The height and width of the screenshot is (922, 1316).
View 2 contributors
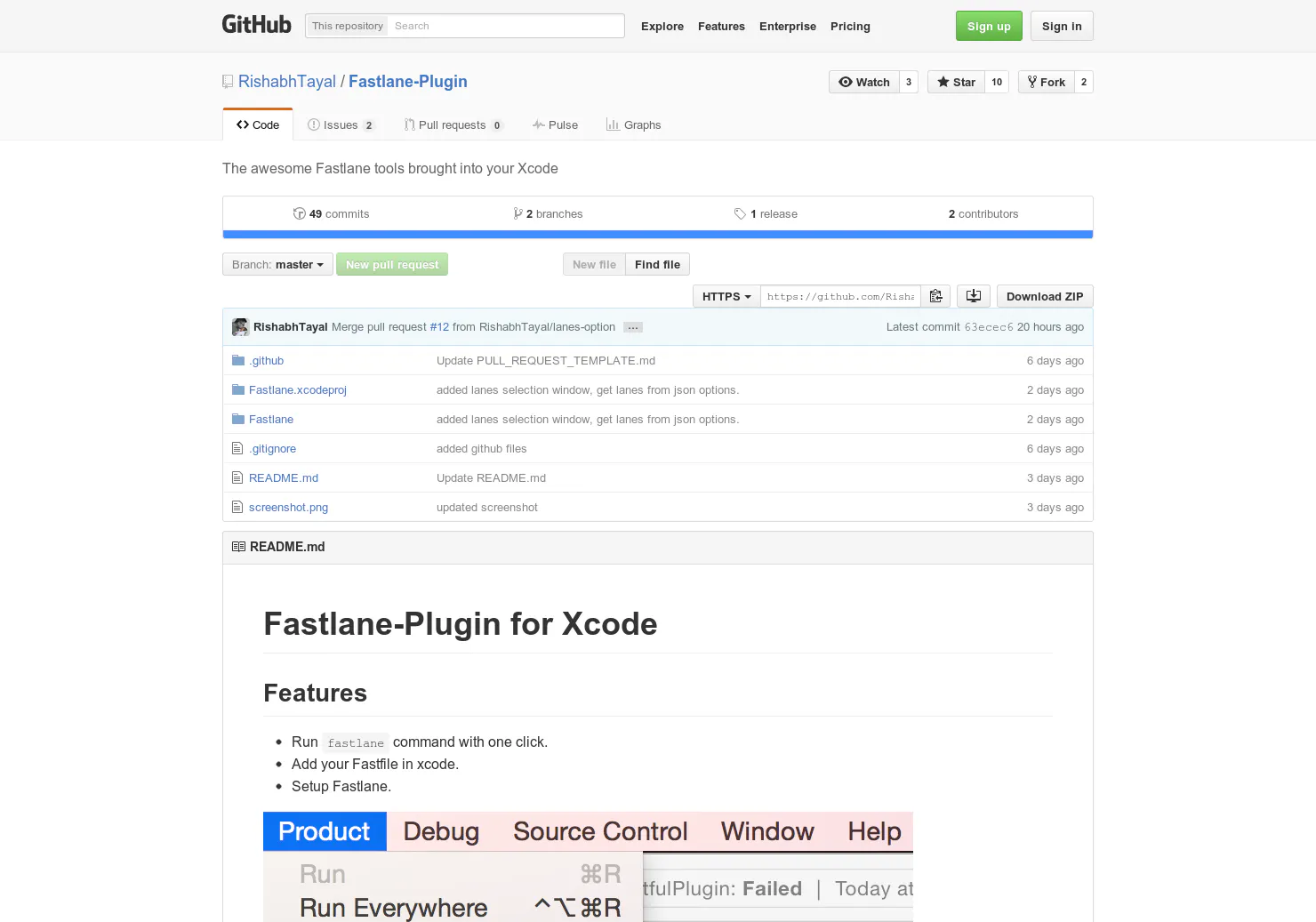click(x=983, y=213)
